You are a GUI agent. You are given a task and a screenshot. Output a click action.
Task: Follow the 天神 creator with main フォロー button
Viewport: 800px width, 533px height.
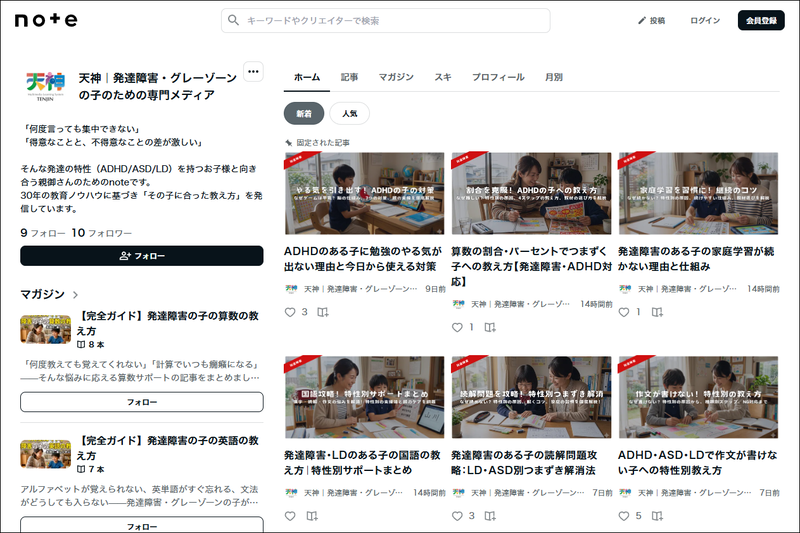tap(142, 256)
